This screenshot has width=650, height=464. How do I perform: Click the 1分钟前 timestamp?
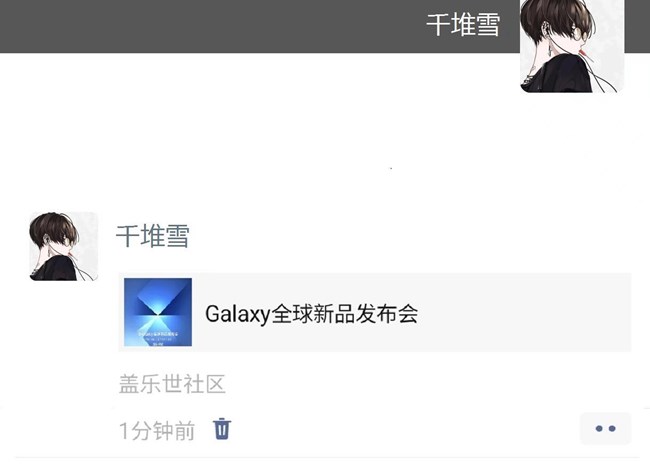(157, 430)
